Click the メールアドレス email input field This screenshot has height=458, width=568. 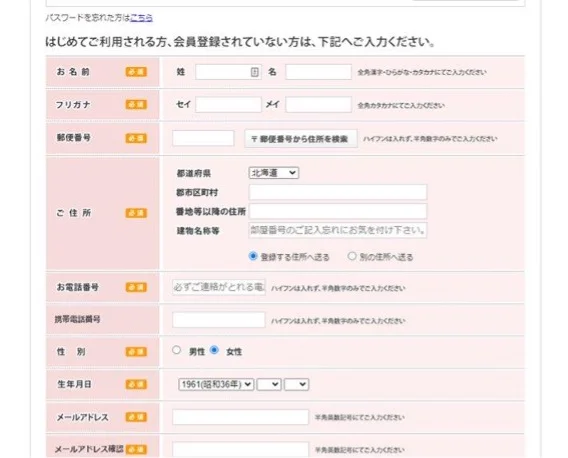[x=241, y=417]
